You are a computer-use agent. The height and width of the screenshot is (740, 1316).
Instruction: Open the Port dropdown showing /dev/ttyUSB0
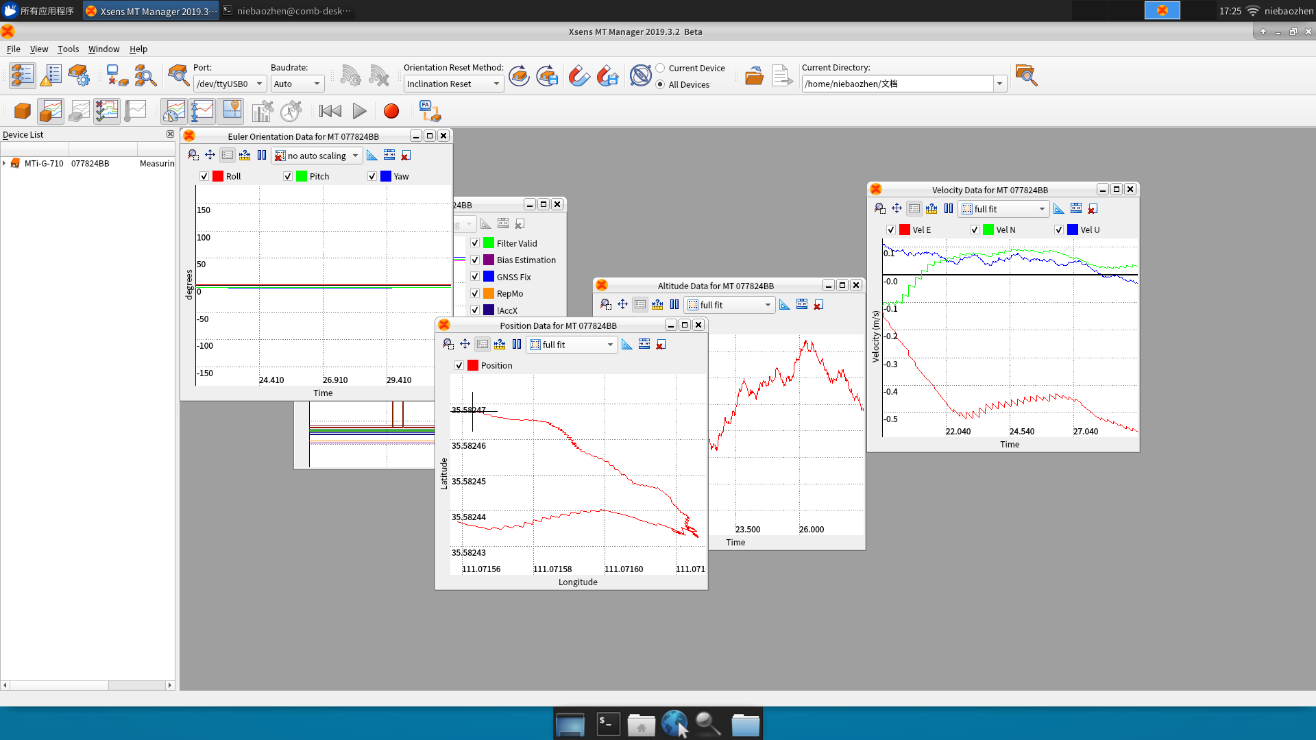coord(227,84)
